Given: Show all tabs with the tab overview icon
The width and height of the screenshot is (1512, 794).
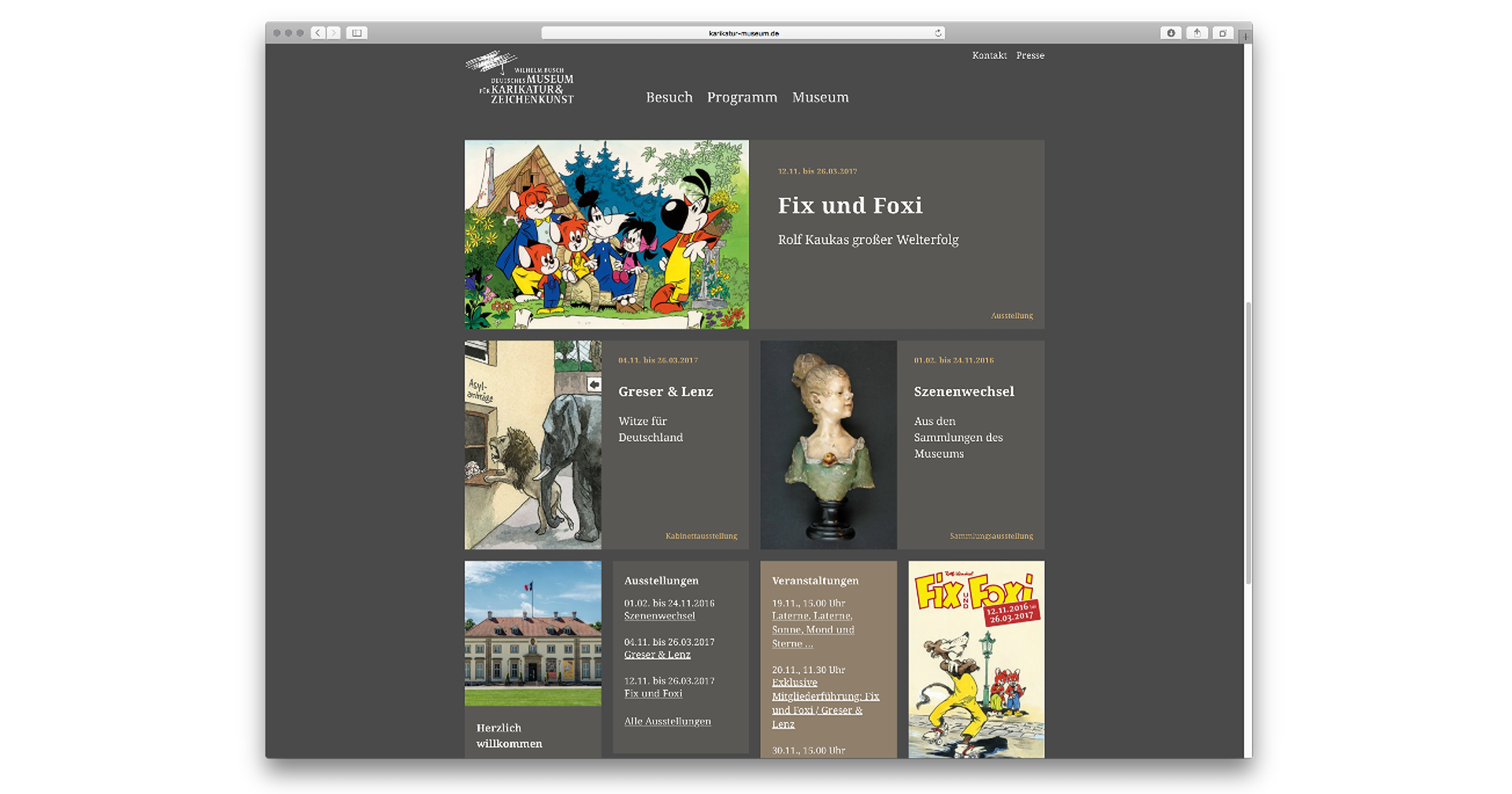Looking at the screenshot, I should coord(1223,33).
